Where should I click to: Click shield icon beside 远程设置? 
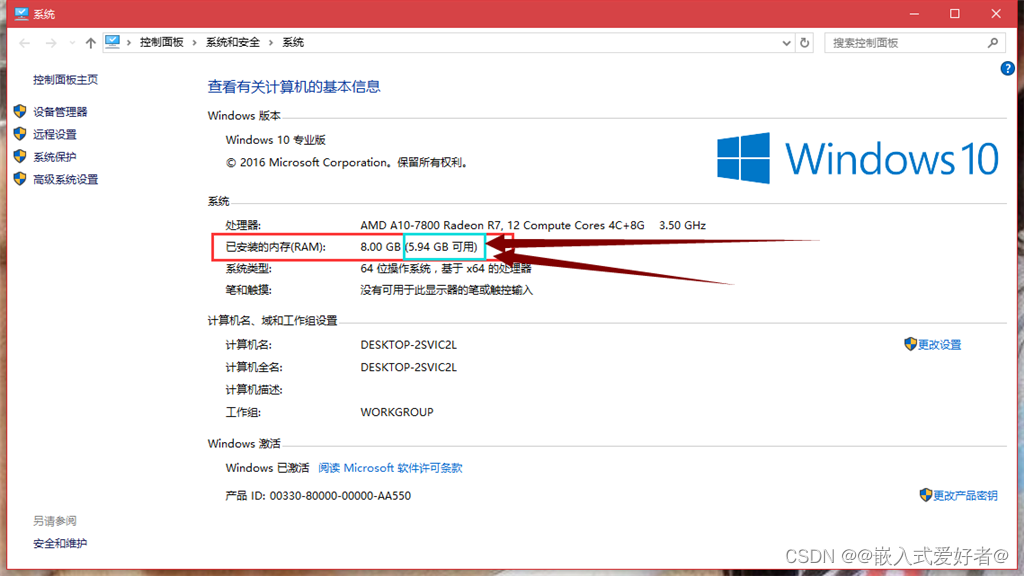click(20, 134)
